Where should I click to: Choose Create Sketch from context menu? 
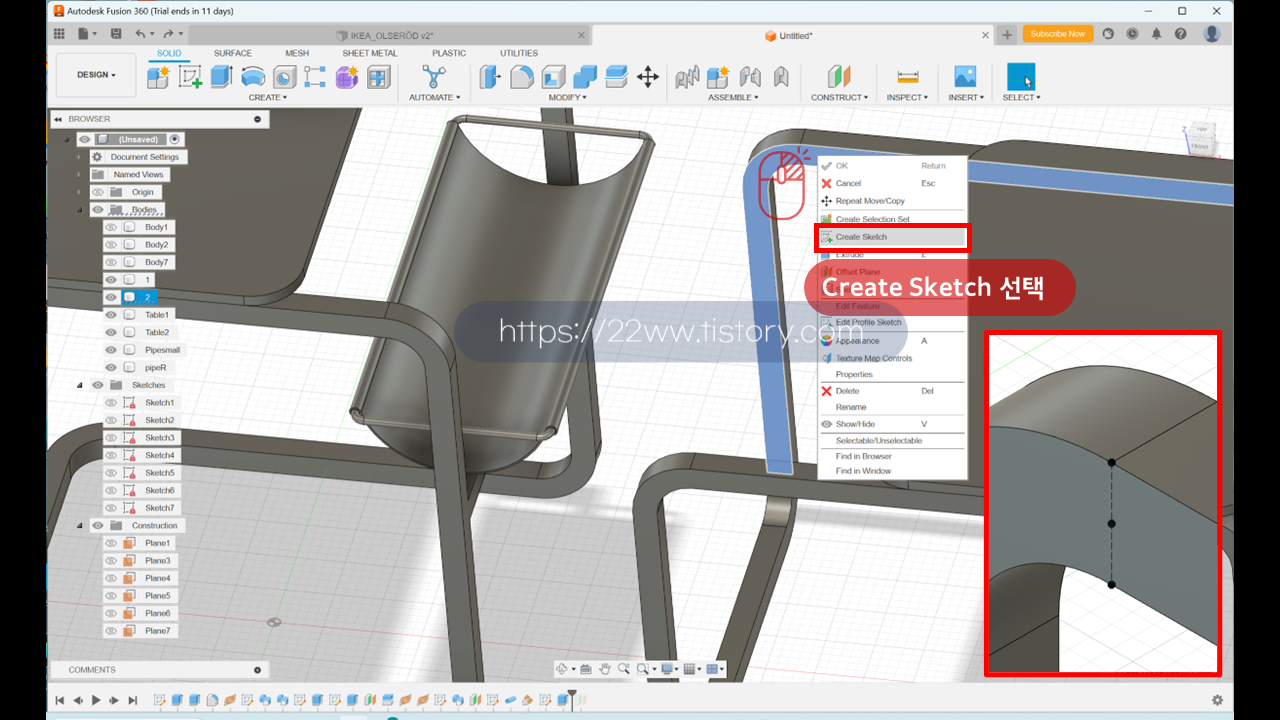pyautogui.click(x=893, y=237)
